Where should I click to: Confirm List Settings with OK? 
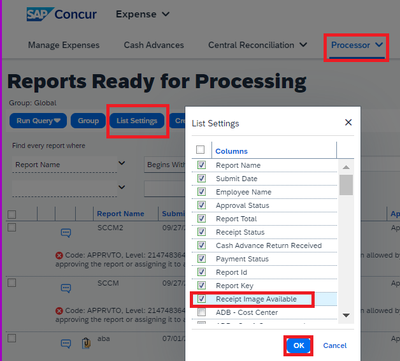[299, 345]
